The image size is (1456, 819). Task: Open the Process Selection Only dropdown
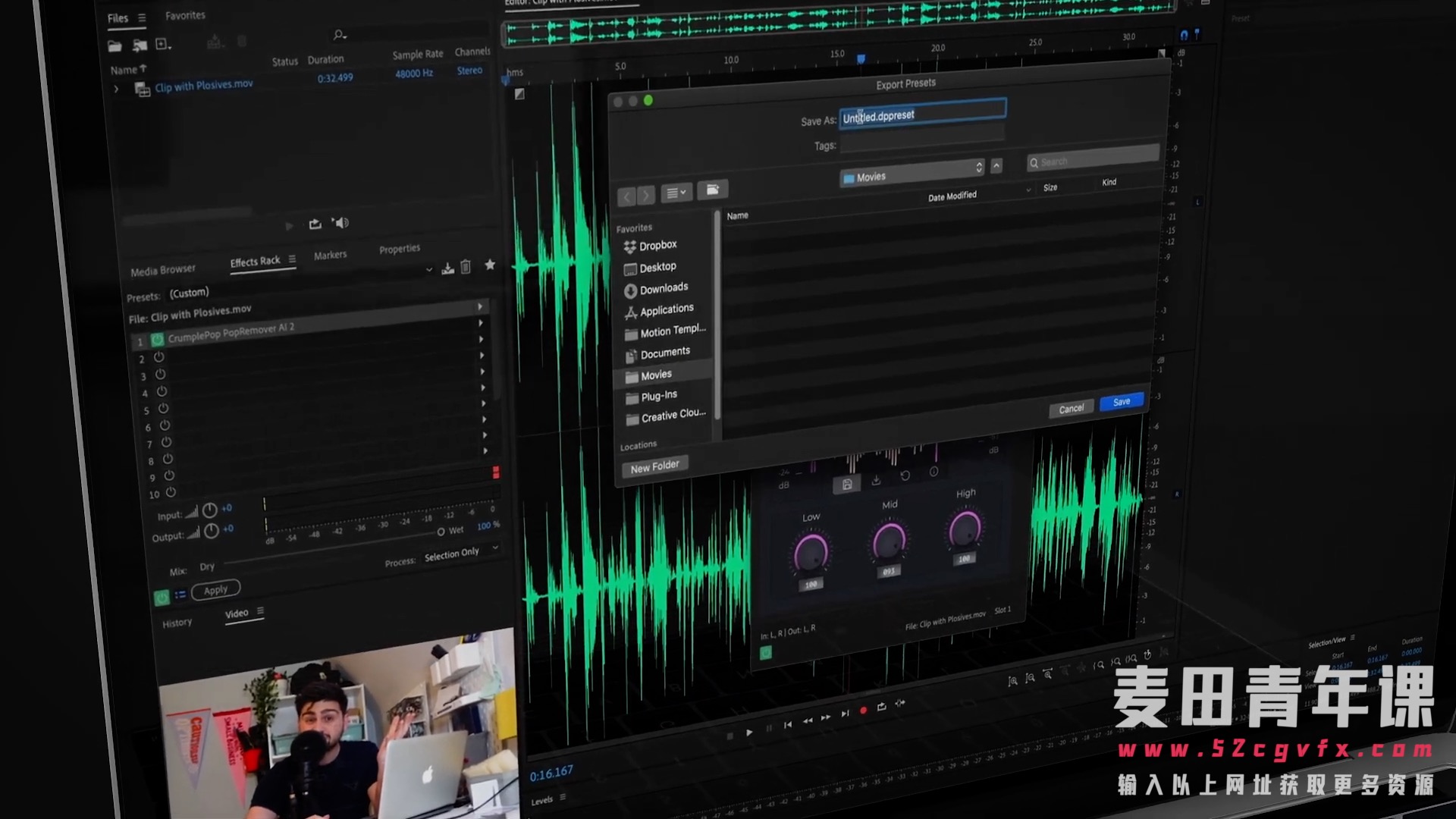point(461,553)
